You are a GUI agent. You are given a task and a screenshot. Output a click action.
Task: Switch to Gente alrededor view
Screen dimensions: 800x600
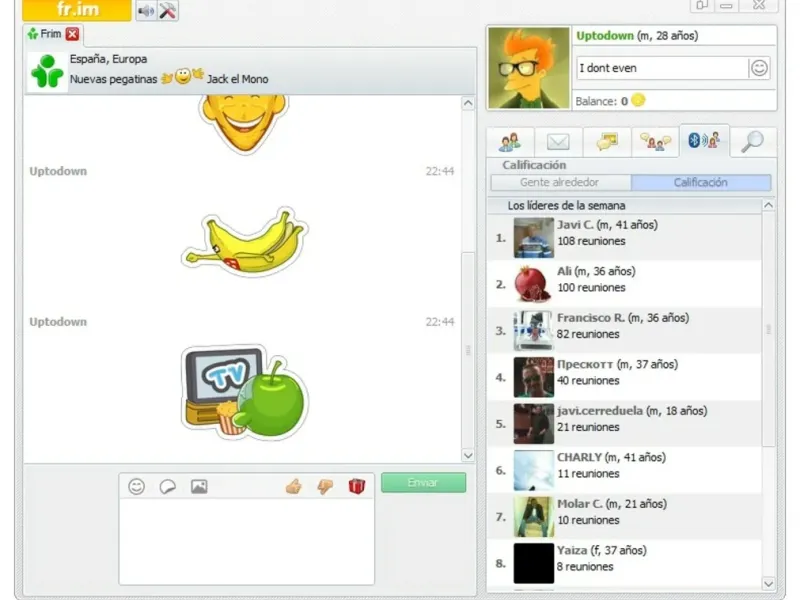pos(560,182)
